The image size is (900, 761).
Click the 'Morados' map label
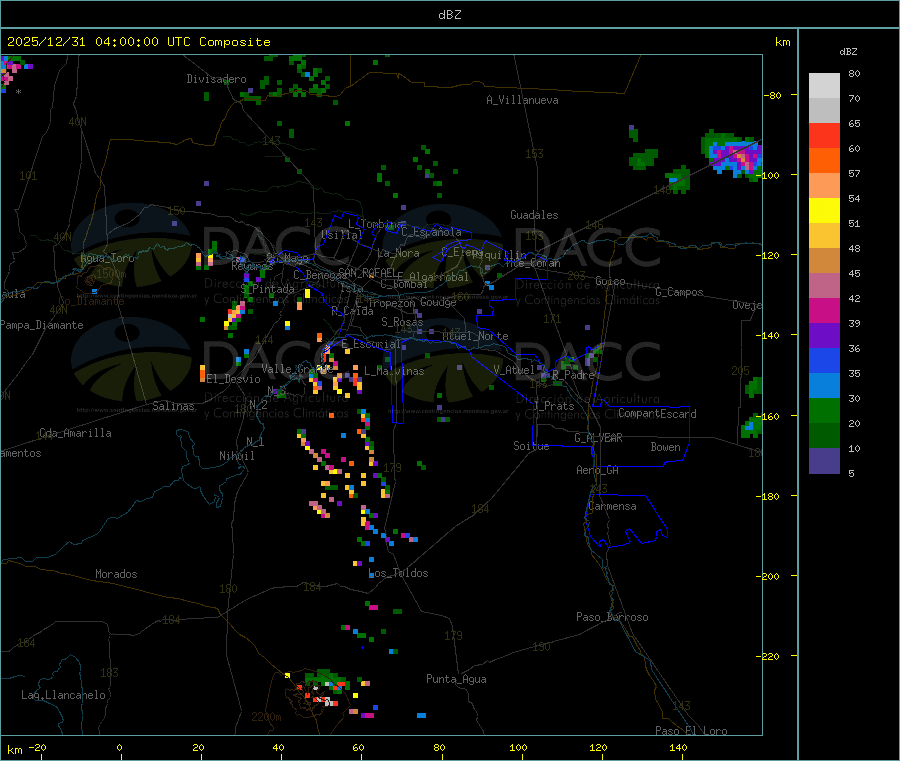coord(117,574)
